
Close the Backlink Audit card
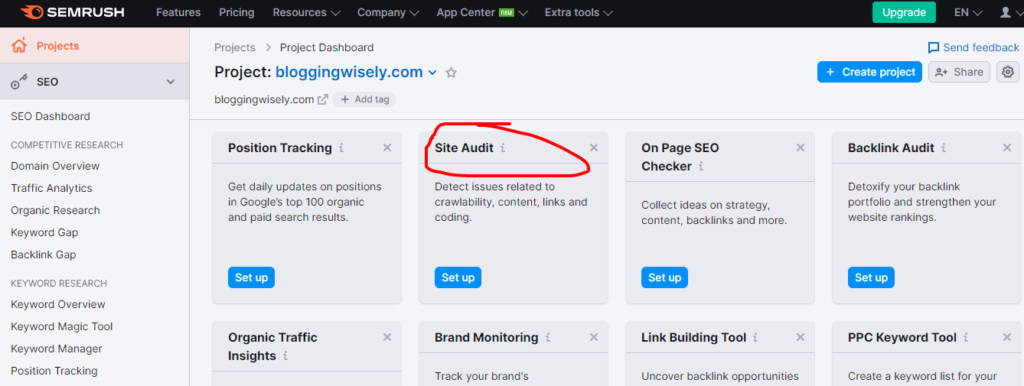(1007, 148)
